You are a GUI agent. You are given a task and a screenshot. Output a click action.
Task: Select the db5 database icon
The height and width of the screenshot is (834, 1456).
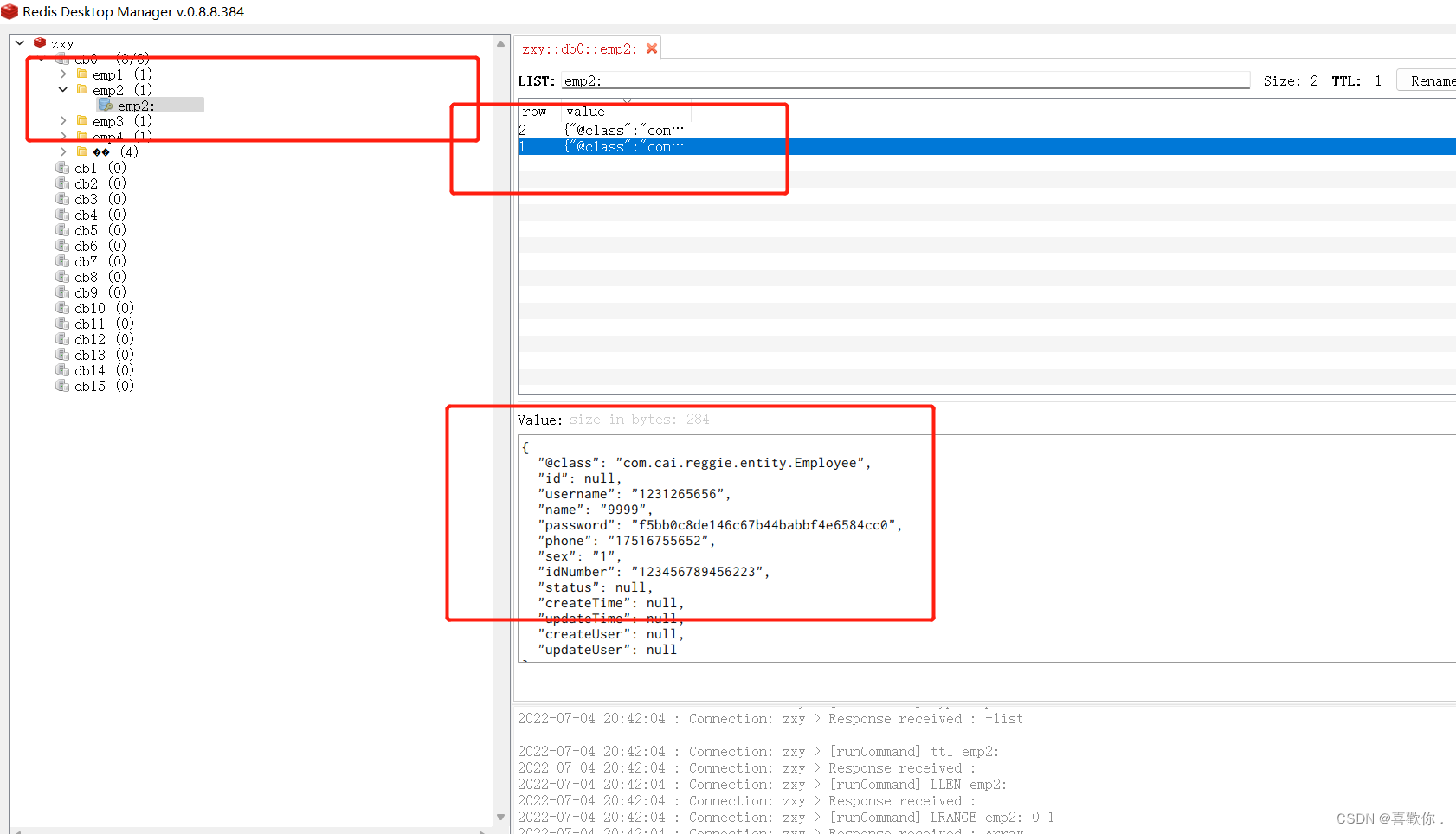point(61,230)
